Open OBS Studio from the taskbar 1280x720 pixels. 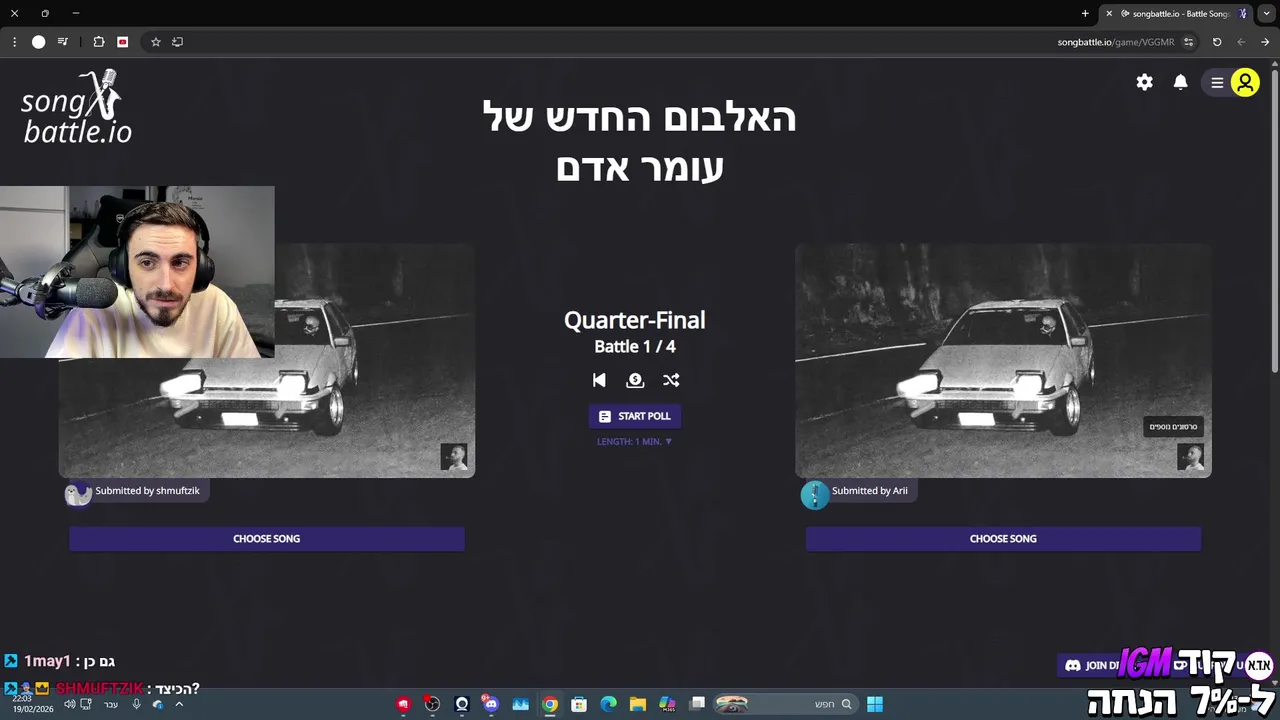tap(432, 704)
